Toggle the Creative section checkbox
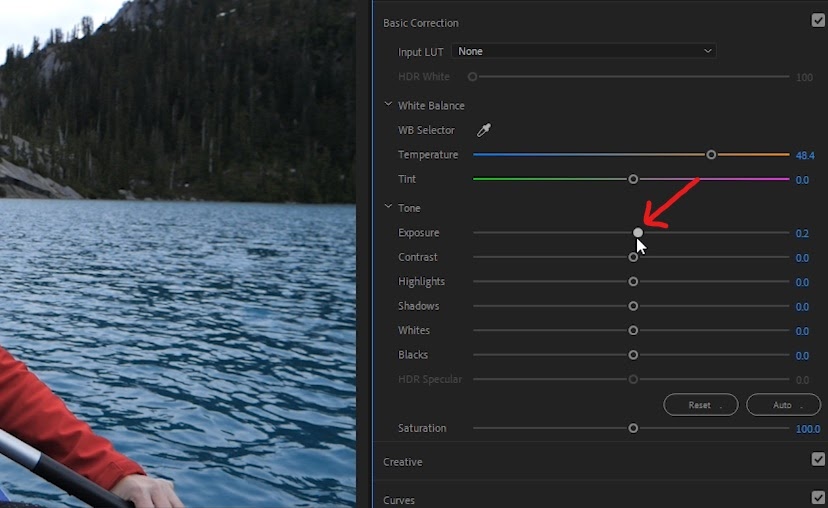The width and height of the screenshot is (828, 508). tap(818, 459)
